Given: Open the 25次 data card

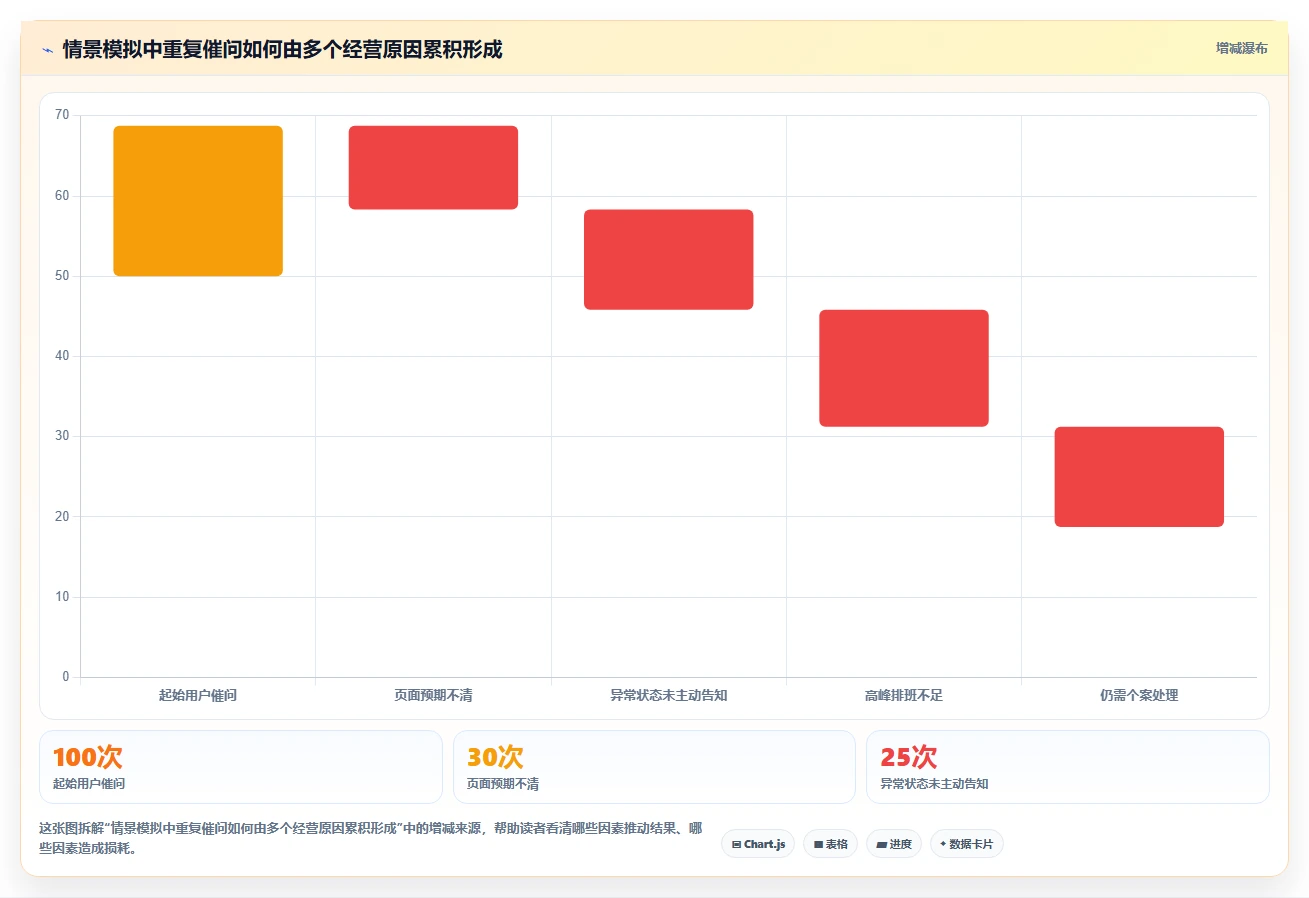Looking at the screenshot, I should (x=1068, y=767).
